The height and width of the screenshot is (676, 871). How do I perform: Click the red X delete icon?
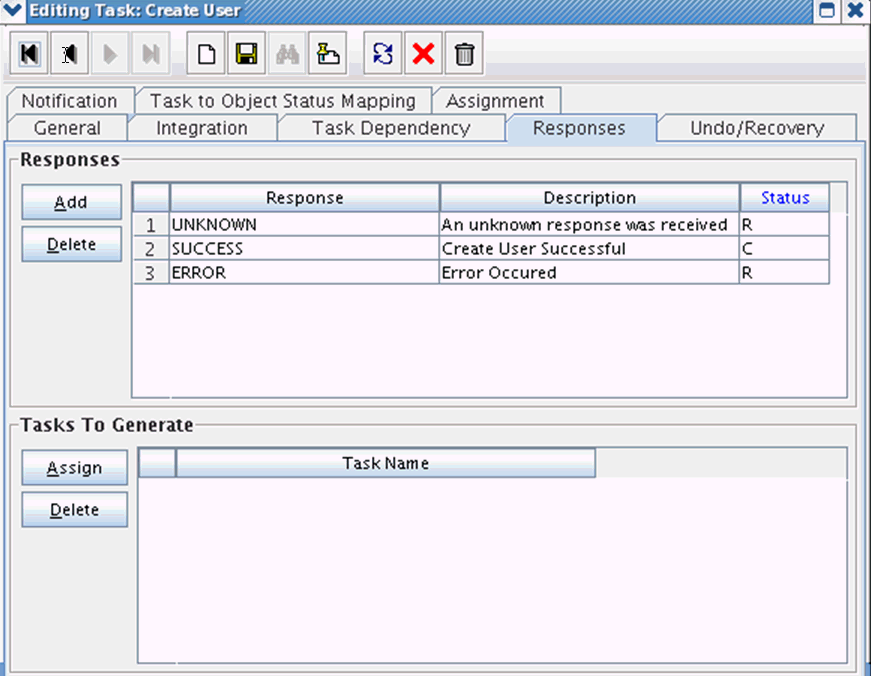(x=423, y=54)
